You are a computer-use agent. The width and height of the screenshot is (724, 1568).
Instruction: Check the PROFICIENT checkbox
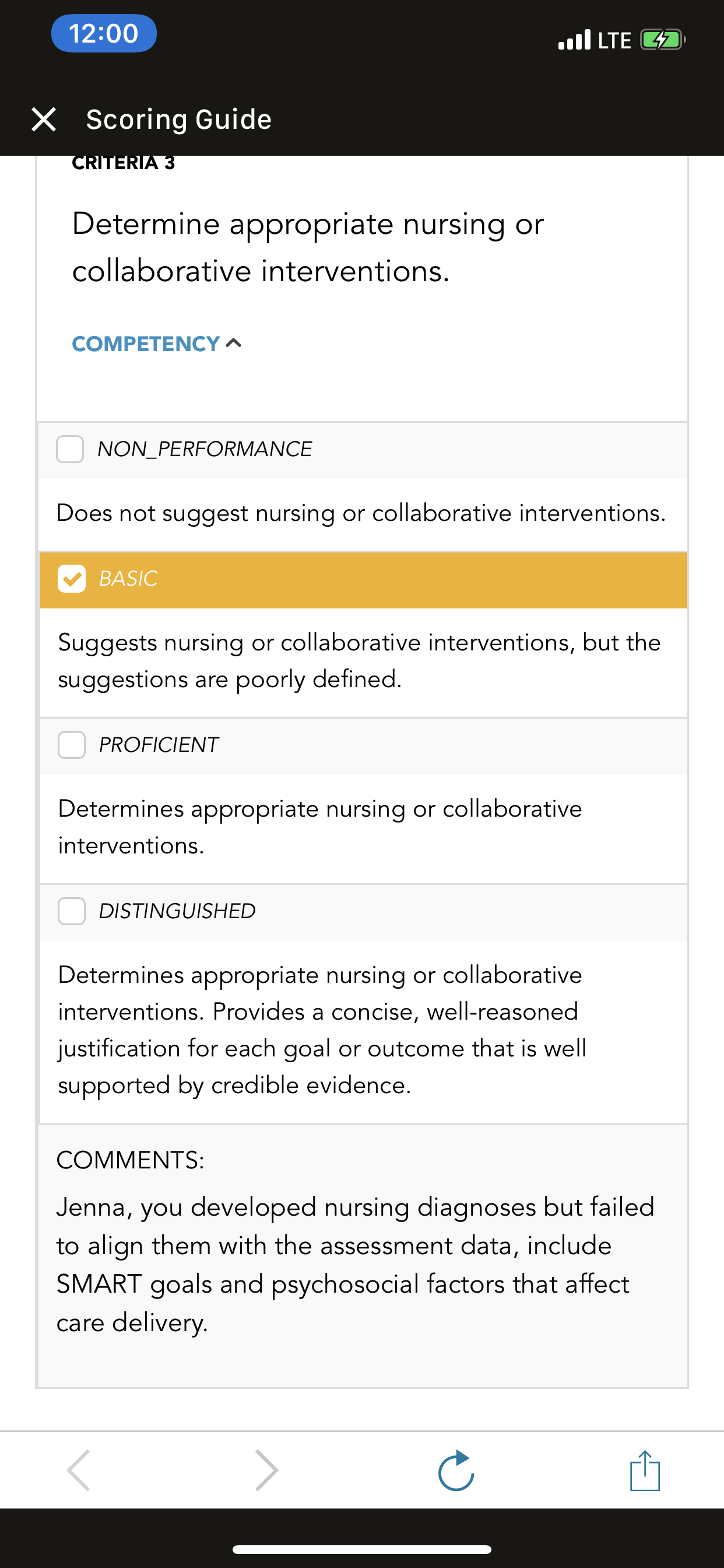pos(72,744)
